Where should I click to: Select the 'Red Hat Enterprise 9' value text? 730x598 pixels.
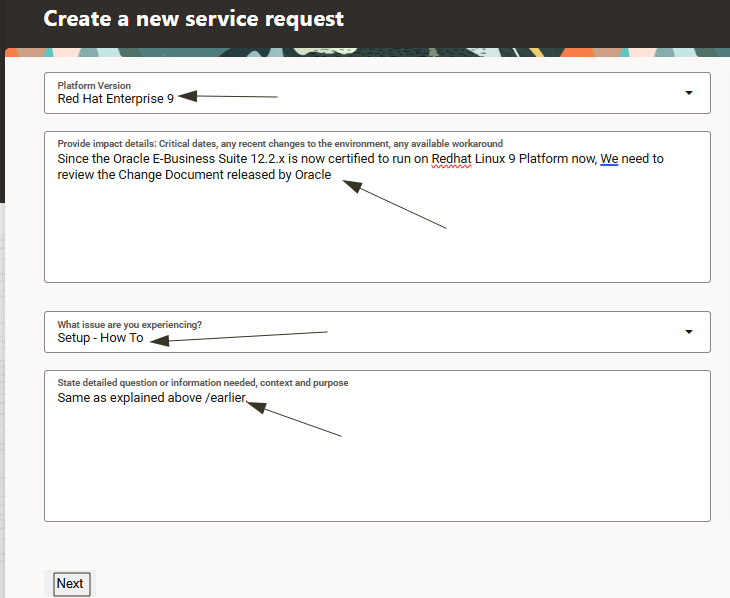[115, 99]
